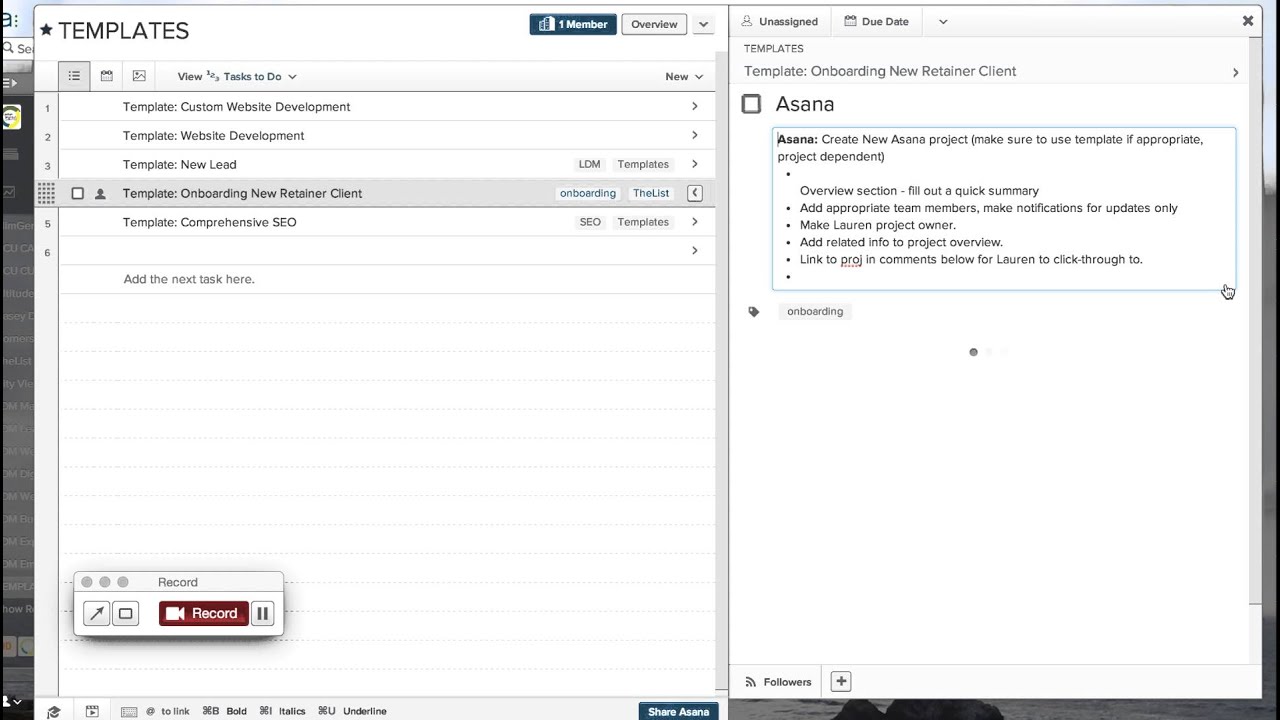The image size is (1280, 720).
Task: Open the files view image icon
Action: [139, 76]
